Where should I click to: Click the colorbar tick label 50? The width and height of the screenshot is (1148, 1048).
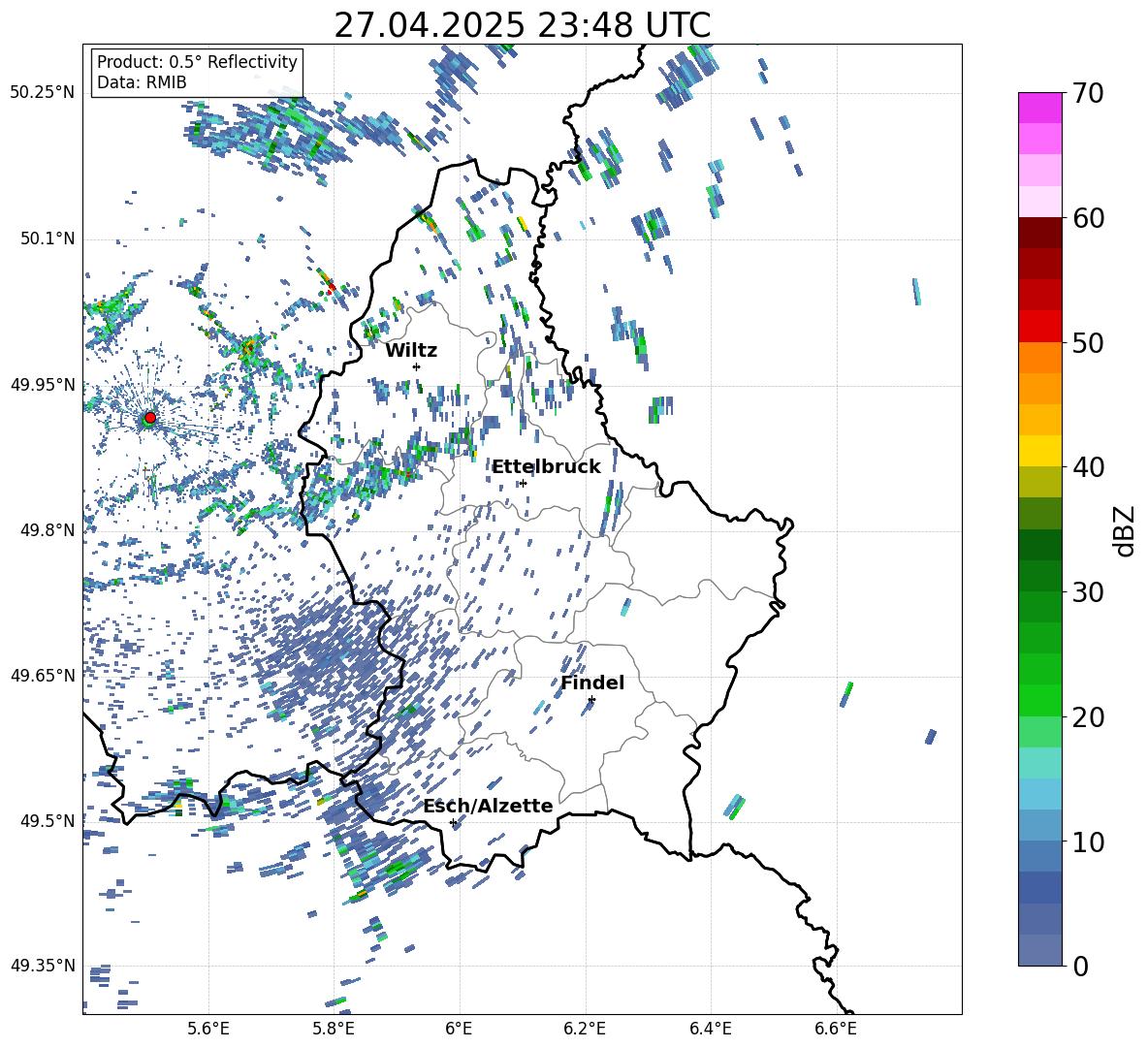pyautogui.click(x=1088, y=343)
